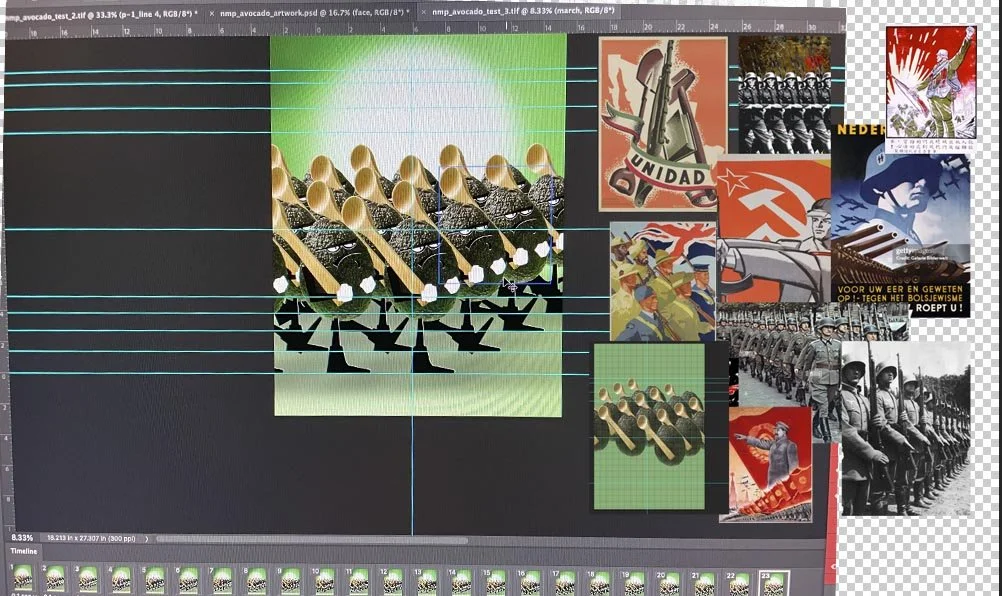
Task: Select timeline frame 5
Action: (156, 579)
